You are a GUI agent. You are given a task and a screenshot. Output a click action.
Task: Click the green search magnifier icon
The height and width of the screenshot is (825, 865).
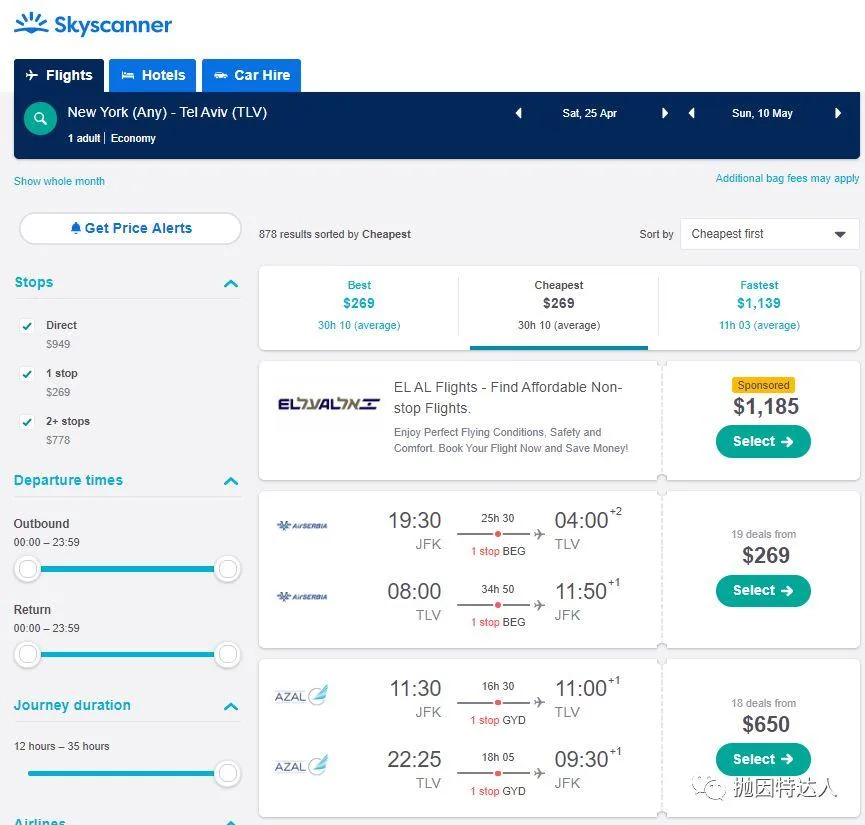point(40,118)
